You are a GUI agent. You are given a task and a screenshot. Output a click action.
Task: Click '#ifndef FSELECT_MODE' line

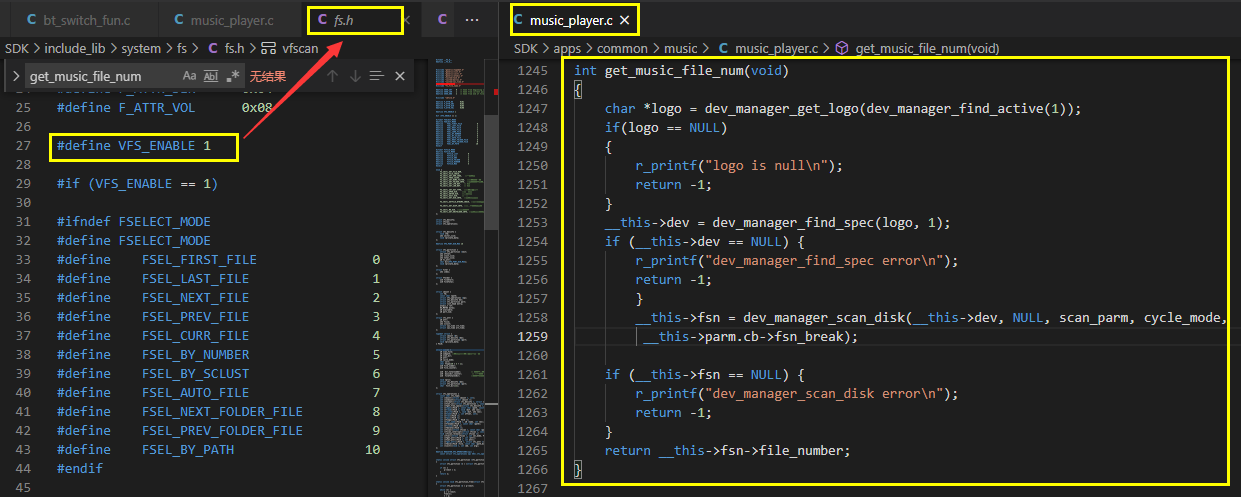click(134, 222)
